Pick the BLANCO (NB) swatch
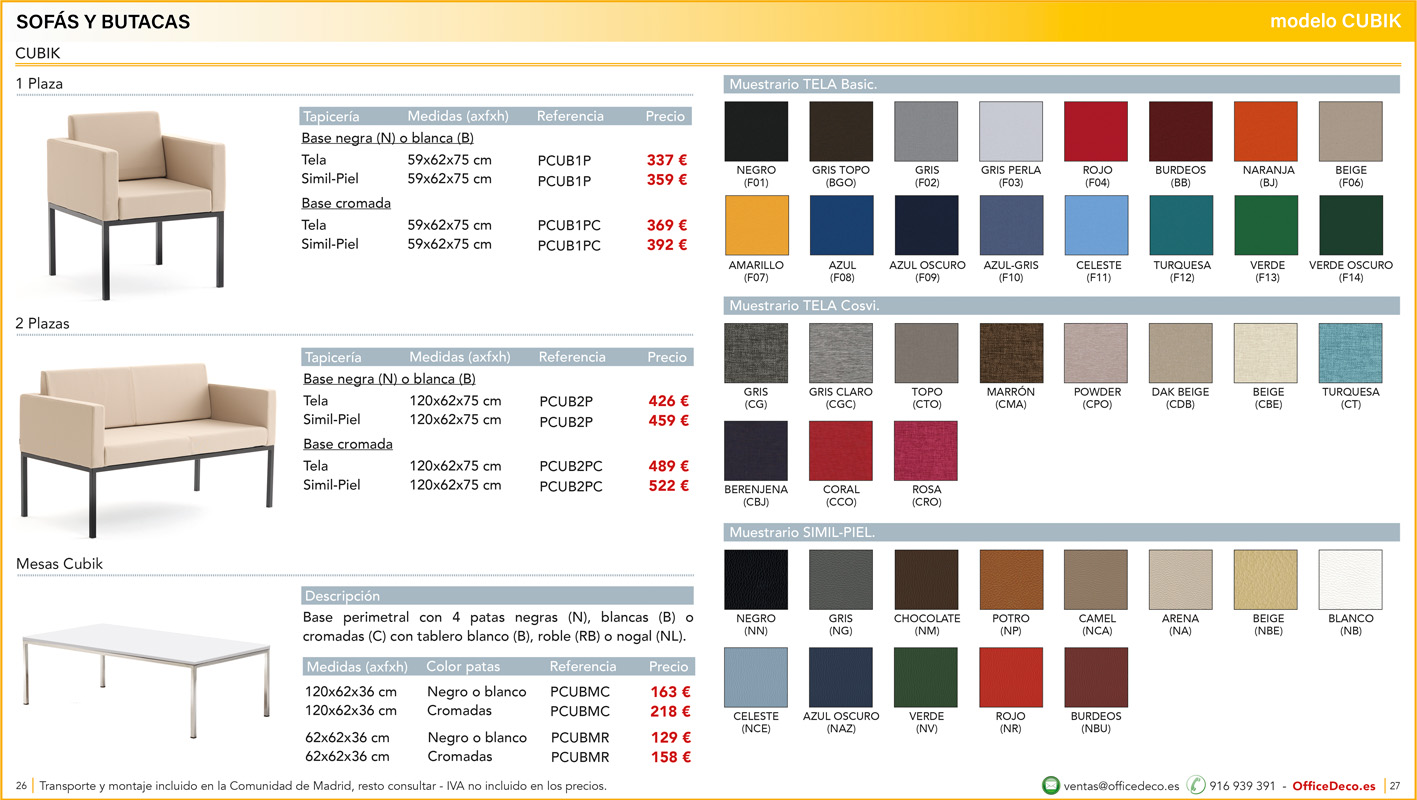1417x800 pixels. [x=1351, y=580]
